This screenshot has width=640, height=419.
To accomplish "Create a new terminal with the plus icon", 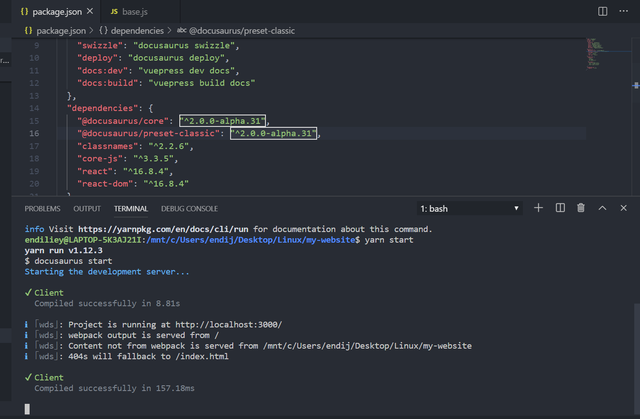I will (538, 208).
